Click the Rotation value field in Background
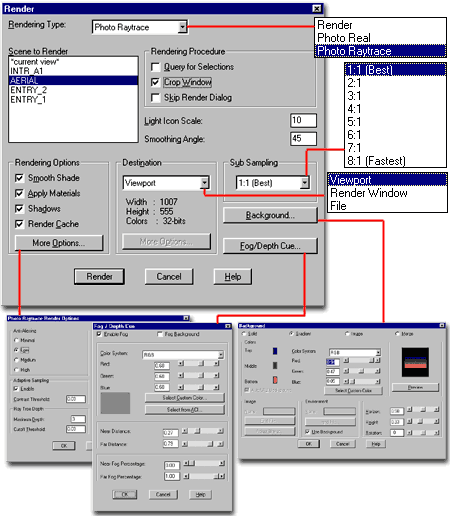 tap(397, 433)
